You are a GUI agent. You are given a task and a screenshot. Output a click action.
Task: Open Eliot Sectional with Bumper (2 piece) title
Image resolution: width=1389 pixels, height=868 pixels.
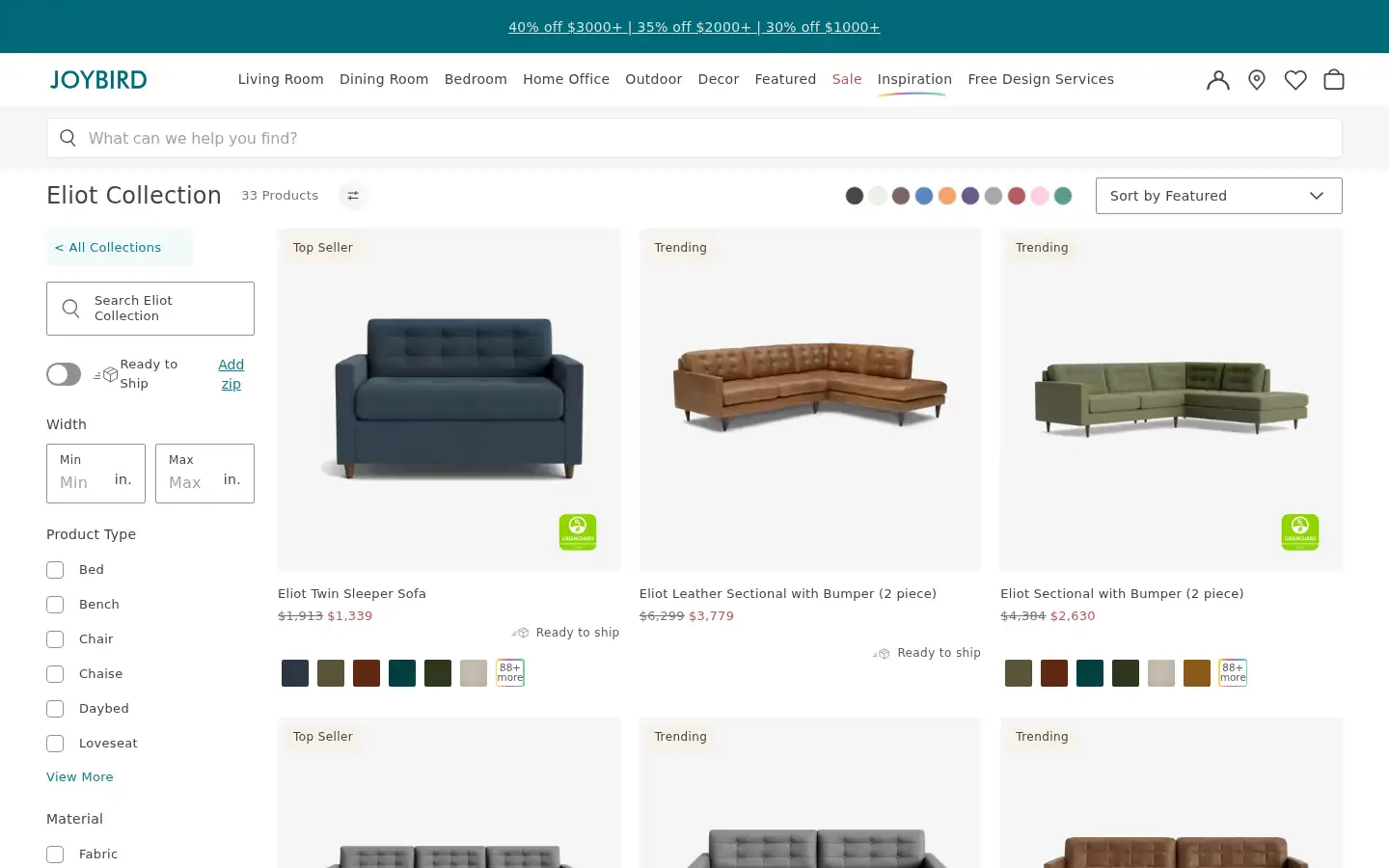pos(1122,594)
